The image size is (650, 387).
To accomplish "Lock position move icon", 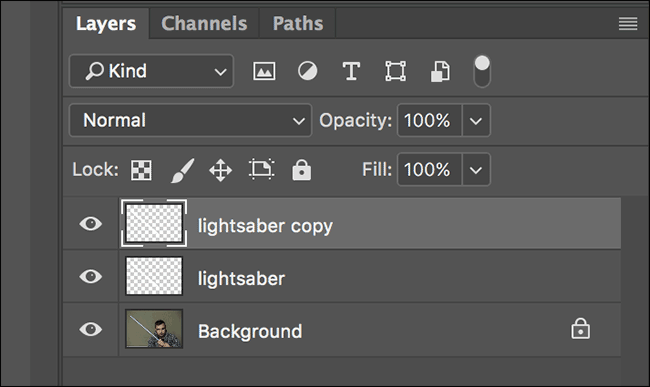I will tap(221, 170).
